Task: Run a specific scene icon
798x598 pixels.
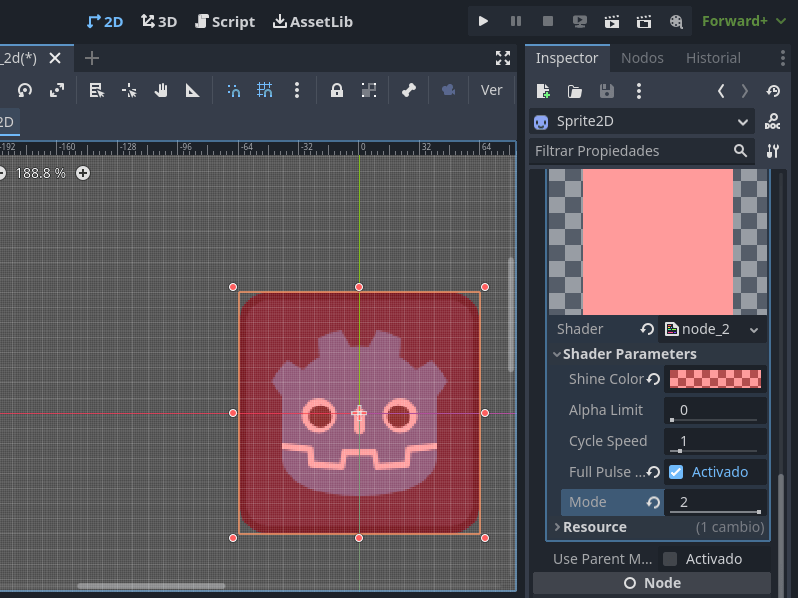Action: pyautogui.click(x=644, y=21)
